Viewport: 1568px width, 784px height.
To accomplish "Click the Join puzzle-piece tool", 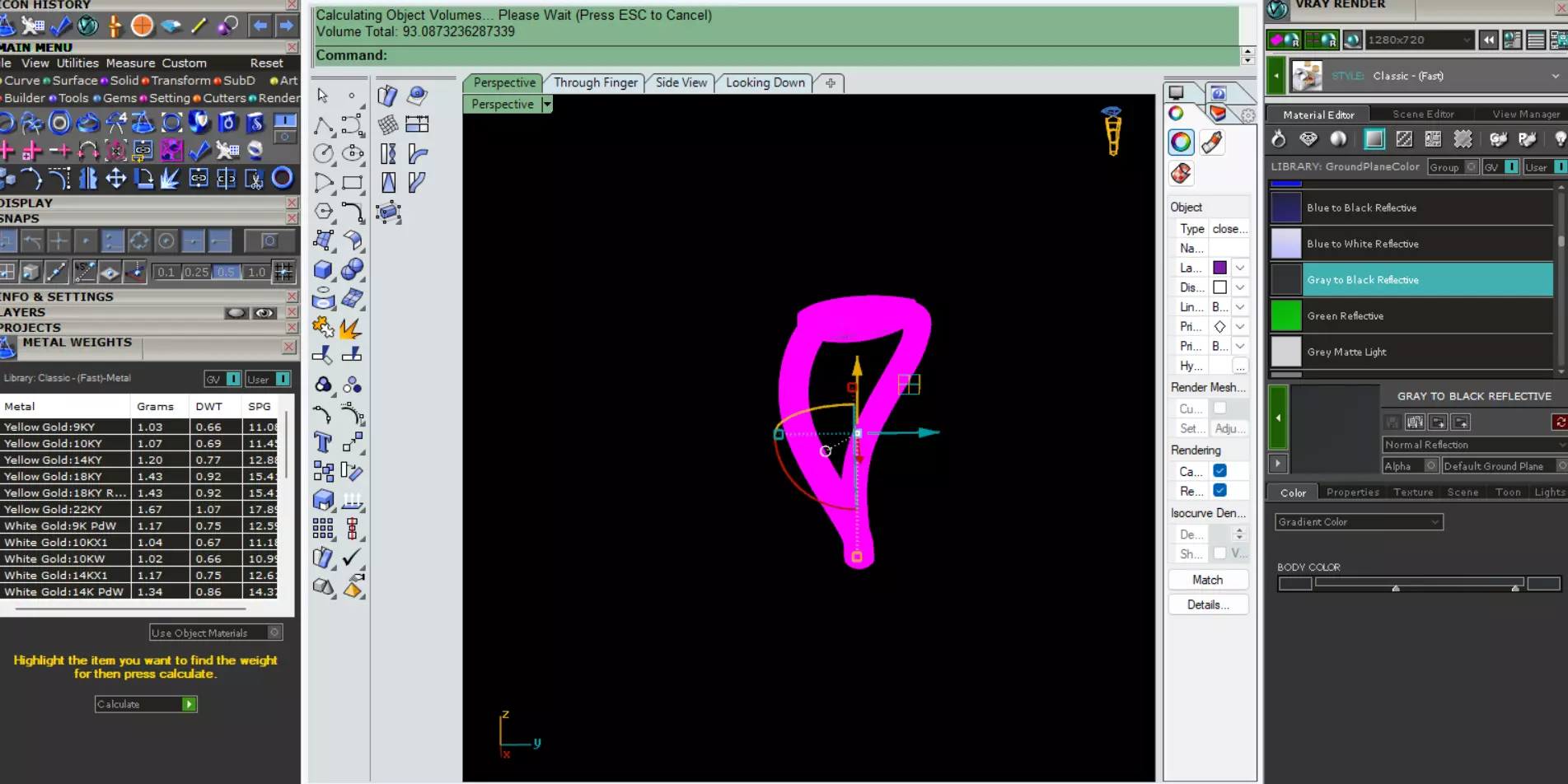I will click(x=323, y=328).
